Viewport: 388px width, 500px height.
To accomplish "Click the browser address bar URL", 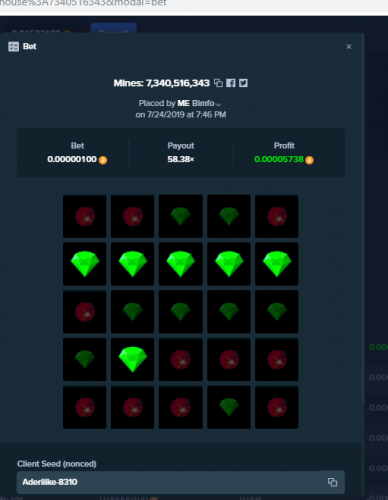I will click(83, 3).
